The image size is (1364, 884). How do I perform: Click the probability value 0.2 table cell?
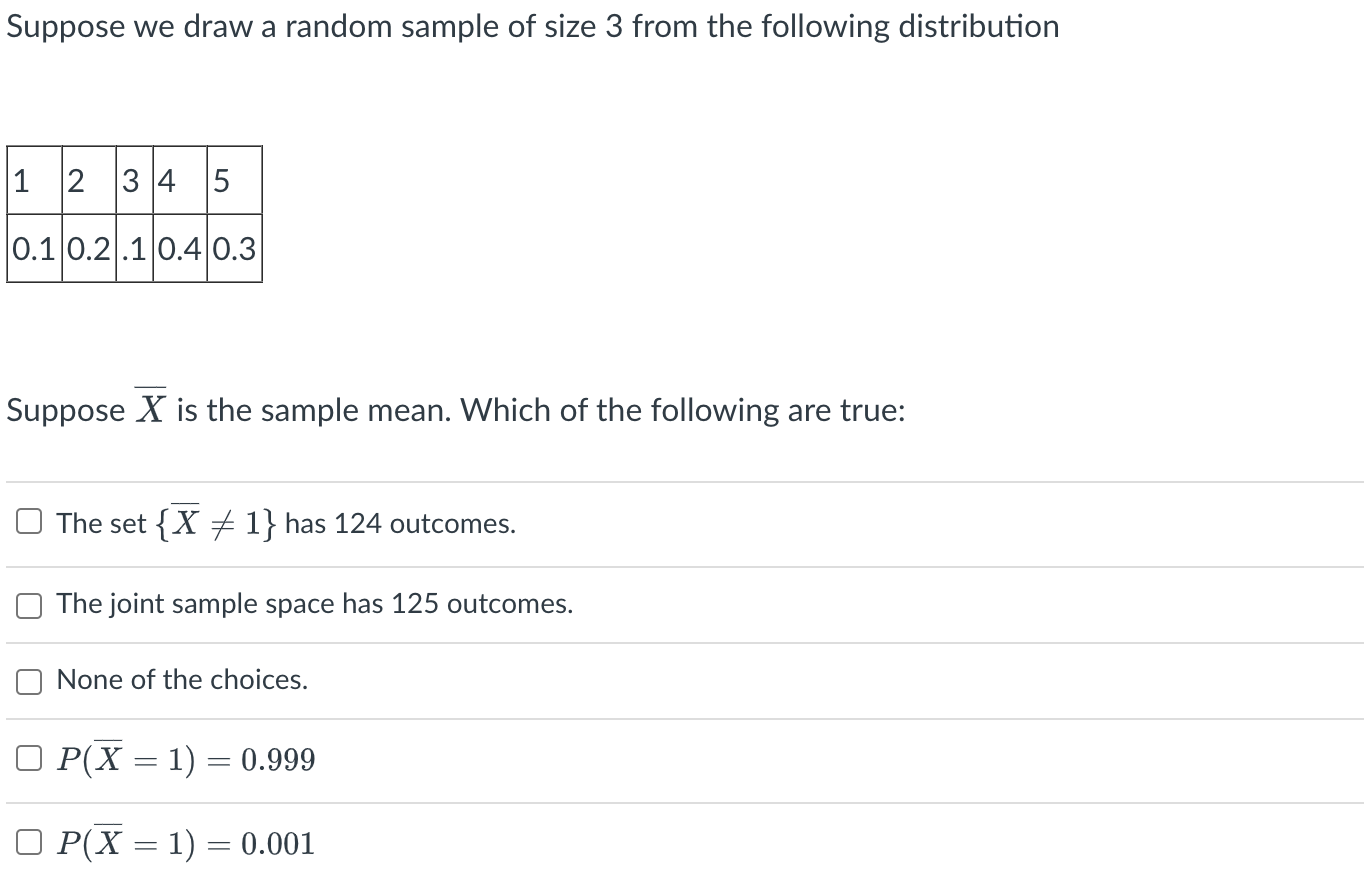click(x=87, y=248)
